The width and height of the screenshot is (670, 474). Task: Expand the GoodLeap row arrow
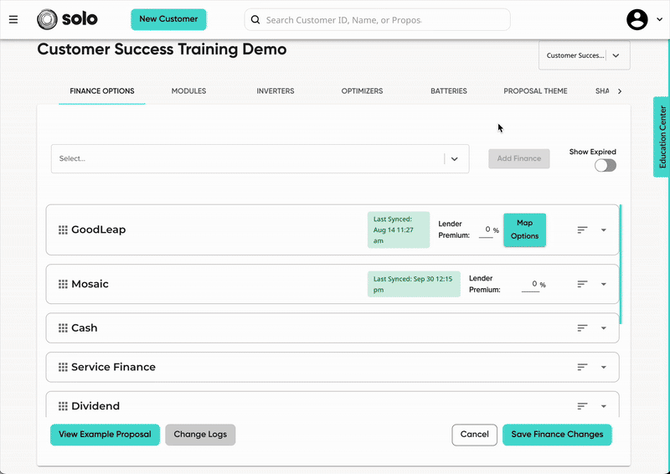tap(603, 230)
